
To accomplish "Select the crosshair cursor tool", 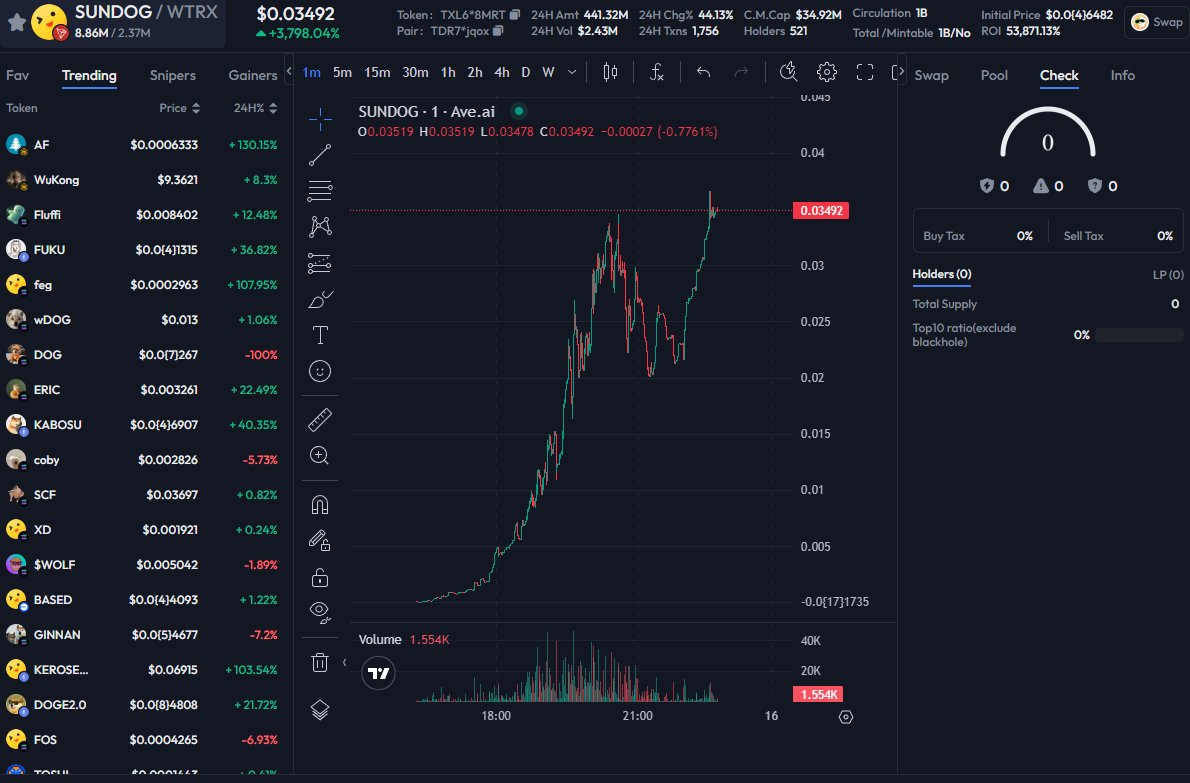I will click(320, 118).
